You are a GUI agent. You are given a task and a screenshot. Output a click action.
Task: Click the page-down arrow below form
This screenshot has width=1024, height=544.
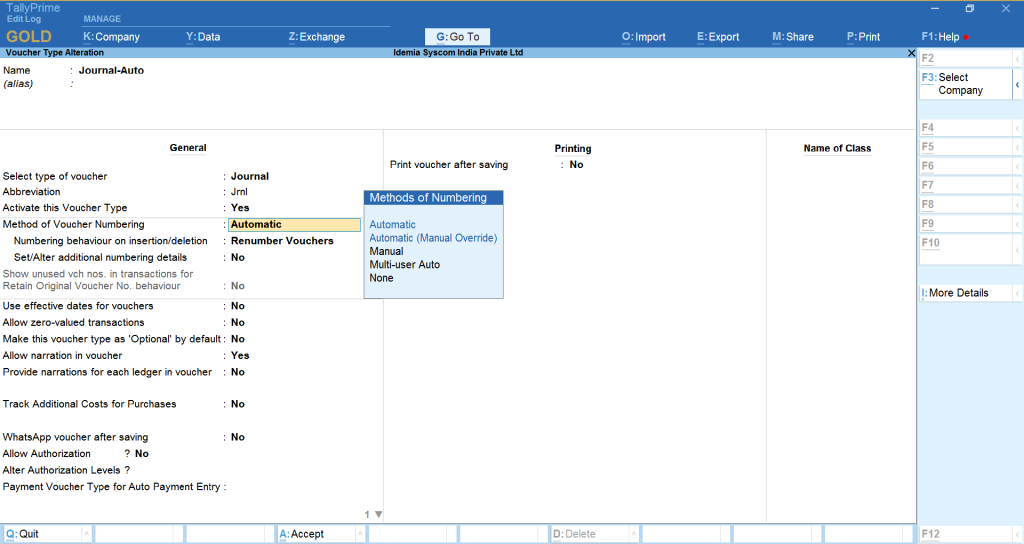[x=378, y=515]
